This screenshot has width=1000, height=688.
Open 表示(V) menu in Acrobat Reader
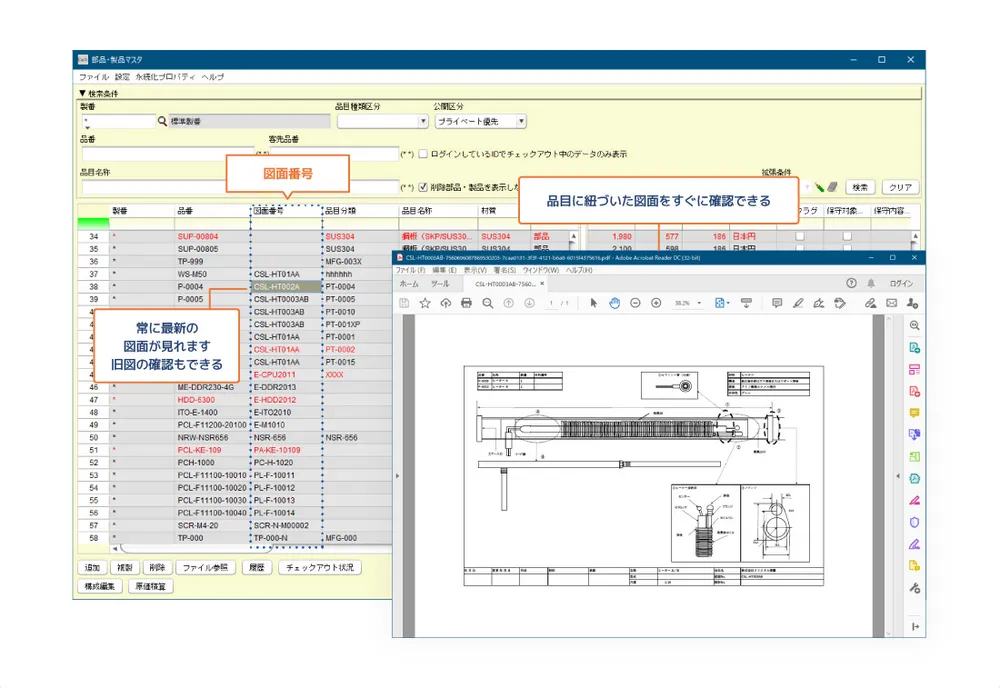475,270
